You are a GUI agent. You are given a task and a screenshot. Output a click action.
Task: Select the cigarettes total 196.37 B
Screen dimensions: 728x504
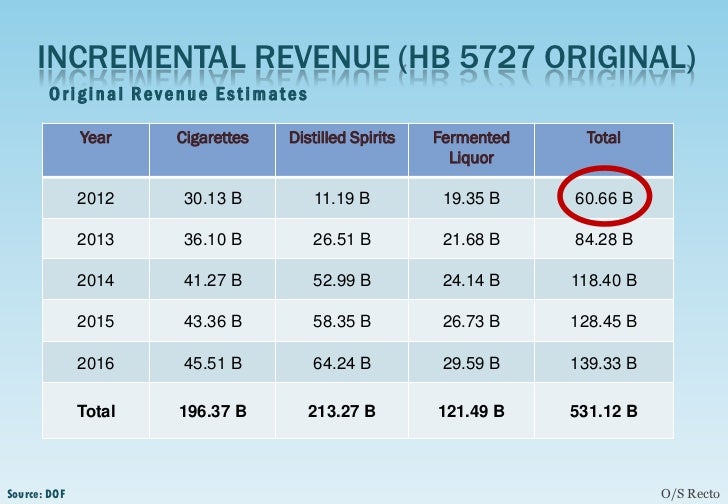tap(213, 411)
